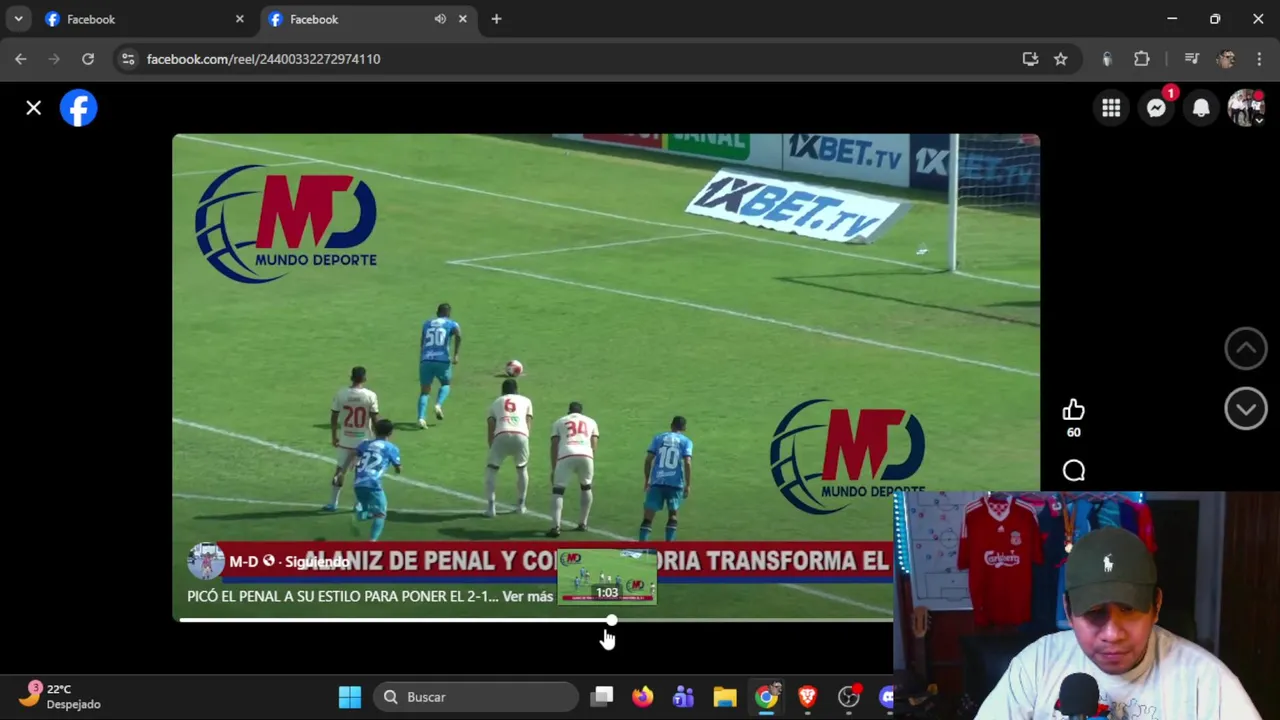
Task: Open Facebook notifications bell
Action: coord(1201,108)
